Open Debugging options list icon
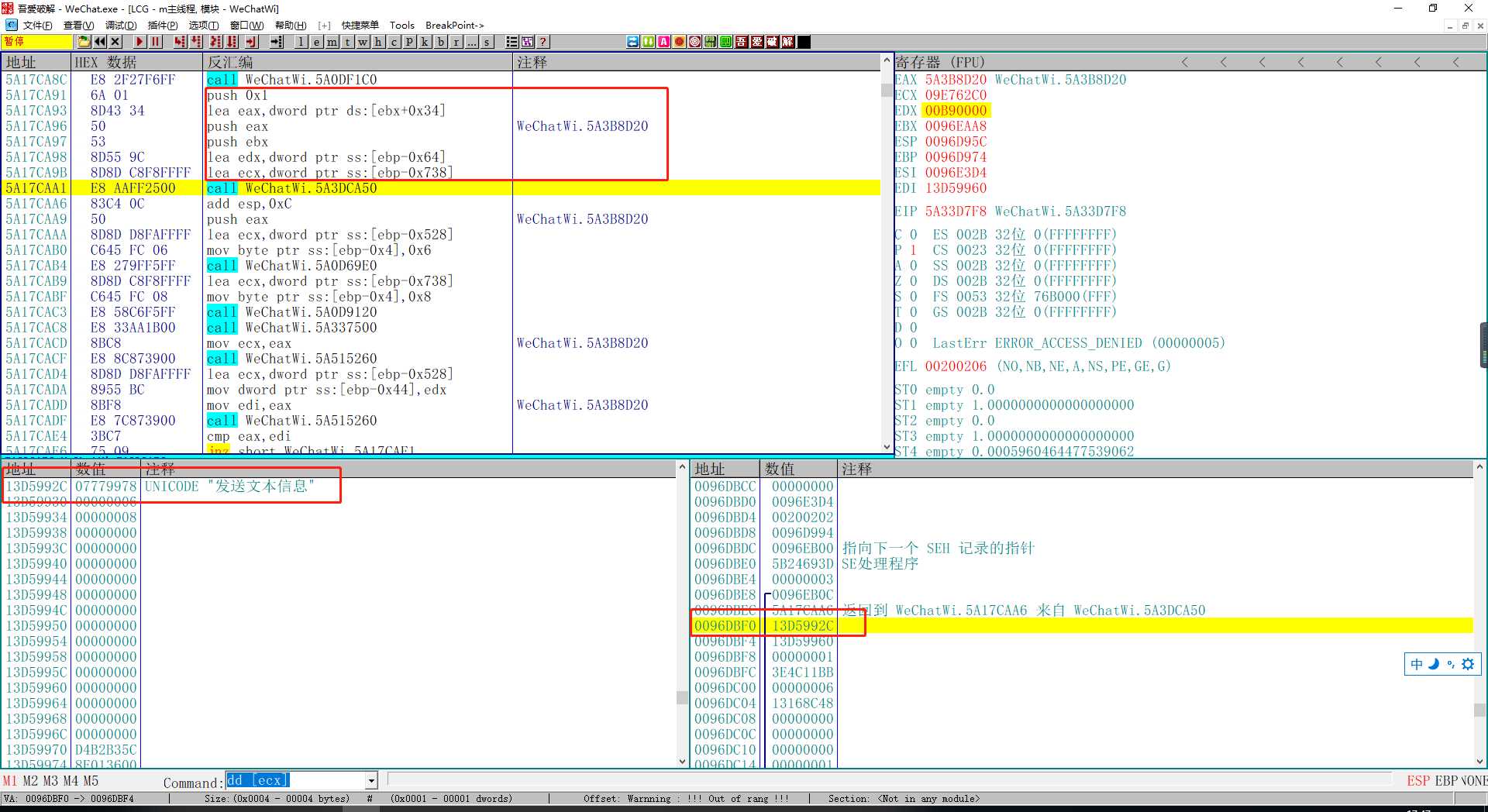This screenshot has width=1488, height=812. point(511,42)
